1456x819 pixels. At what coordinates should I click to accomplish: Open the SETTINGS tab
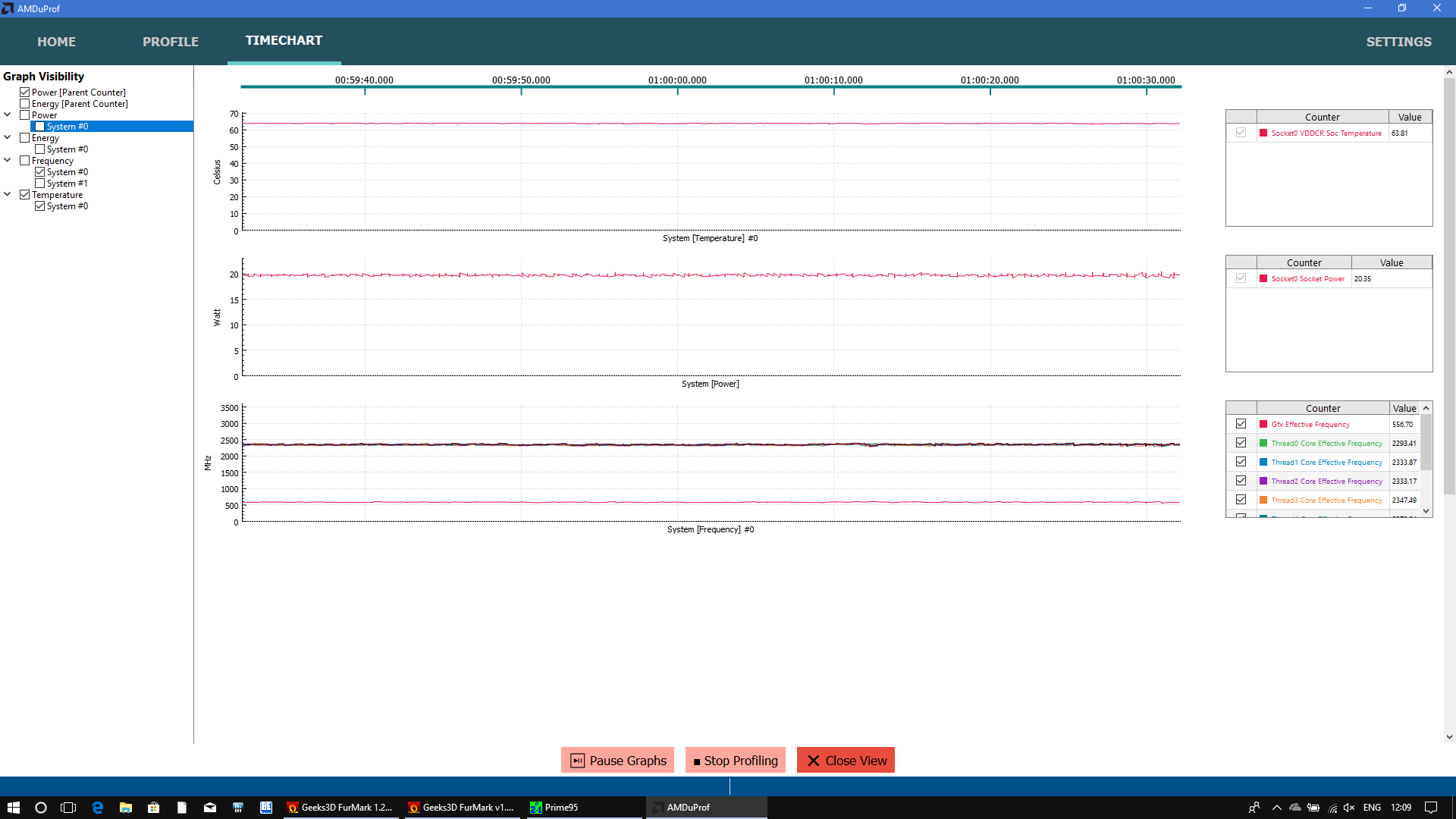tap(1398, 42)
